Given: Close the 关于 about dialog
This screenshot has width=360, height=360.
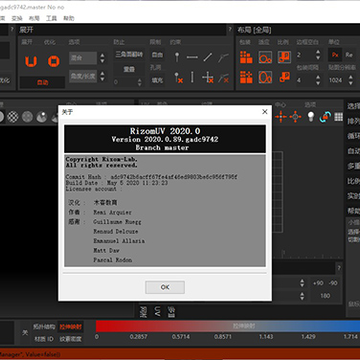Looking at the screenshot, I should [x=265, y=112].
